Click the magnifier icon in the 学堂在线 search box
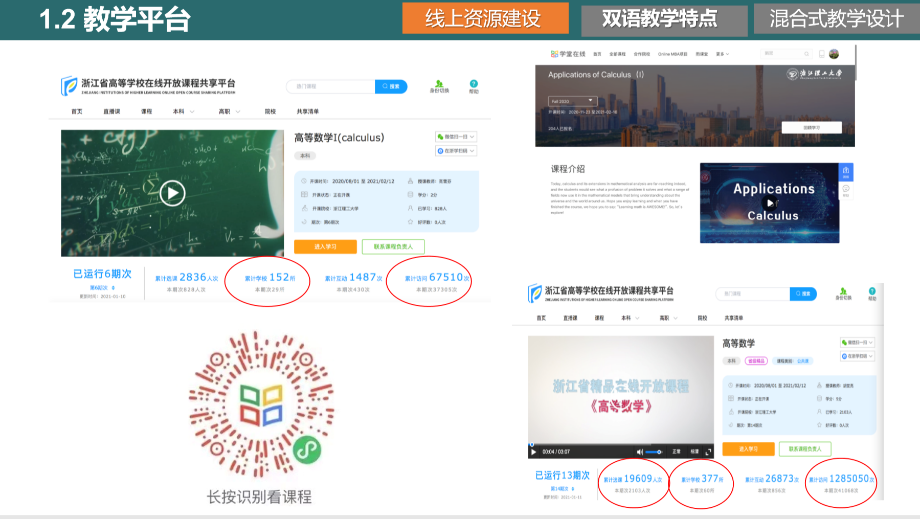This screenshot has width=920, height=519. (x=807, y=54)
